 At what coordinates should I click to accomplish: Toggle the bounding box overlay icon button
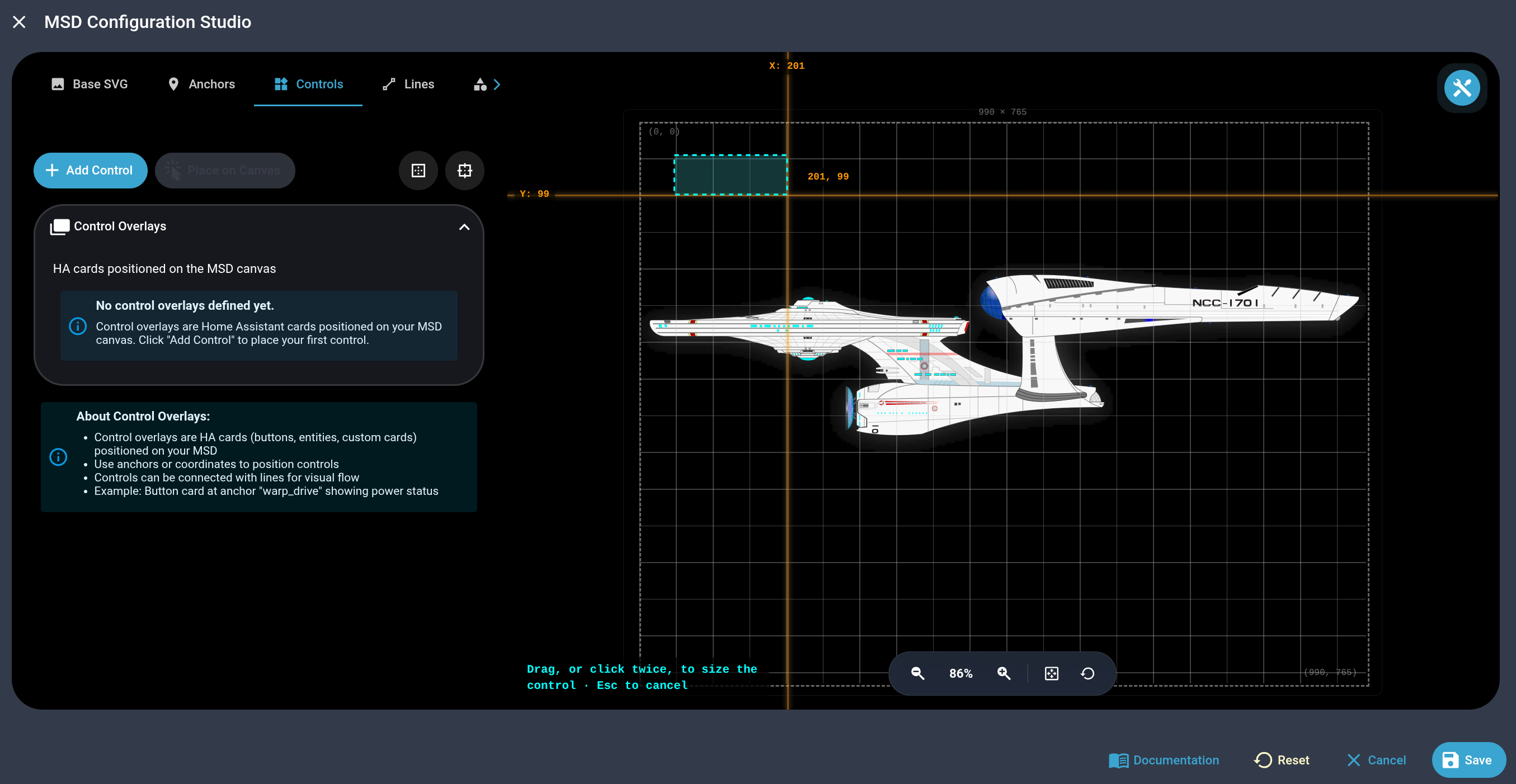click(x=465, y=171)
